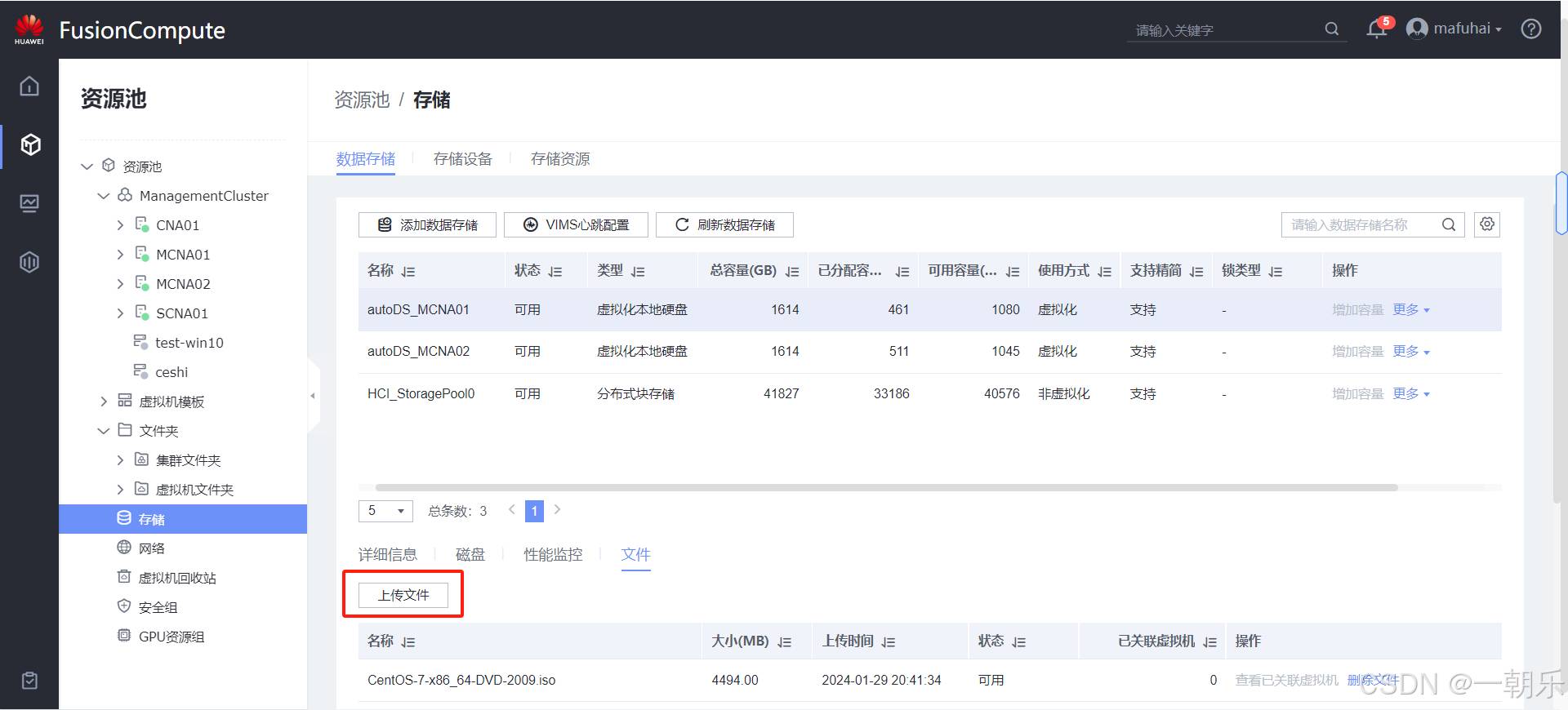Sort datastores by 使用方式 column

point(1105,272)
